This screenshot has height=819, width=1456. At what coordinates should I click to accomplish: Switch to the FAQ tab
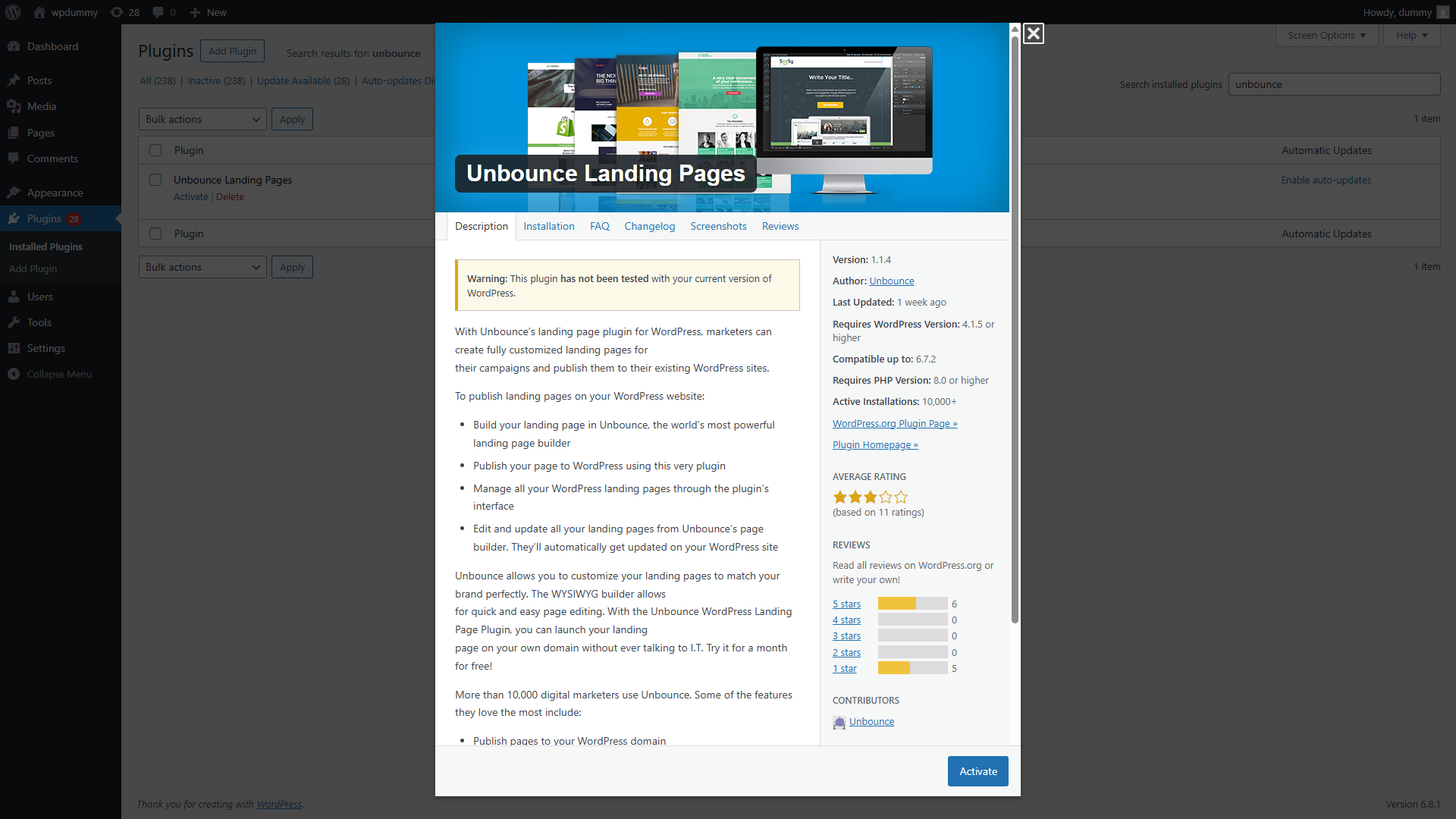[x=600, y=226]
